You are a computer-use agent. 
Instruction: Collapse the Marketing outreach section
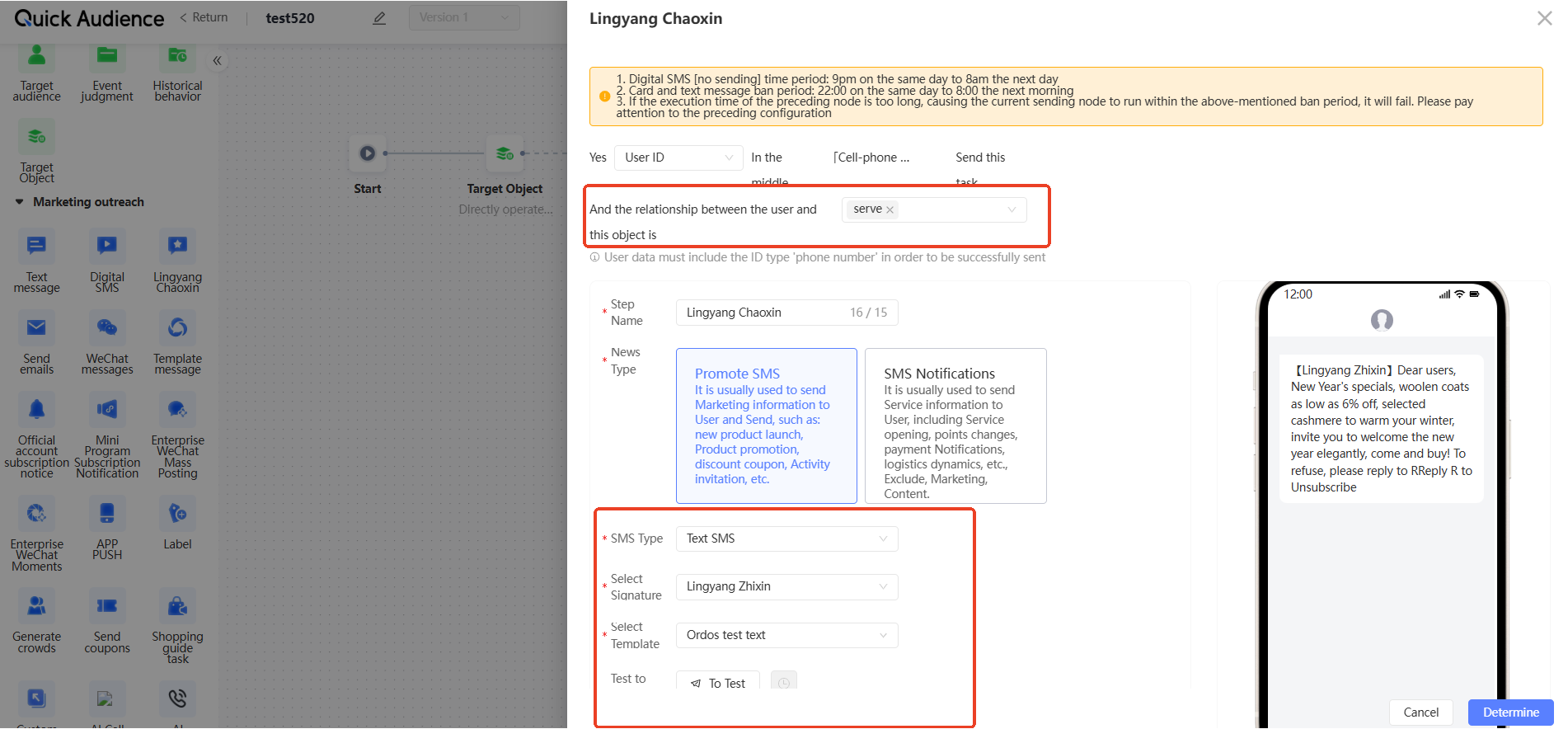(20, 202)
